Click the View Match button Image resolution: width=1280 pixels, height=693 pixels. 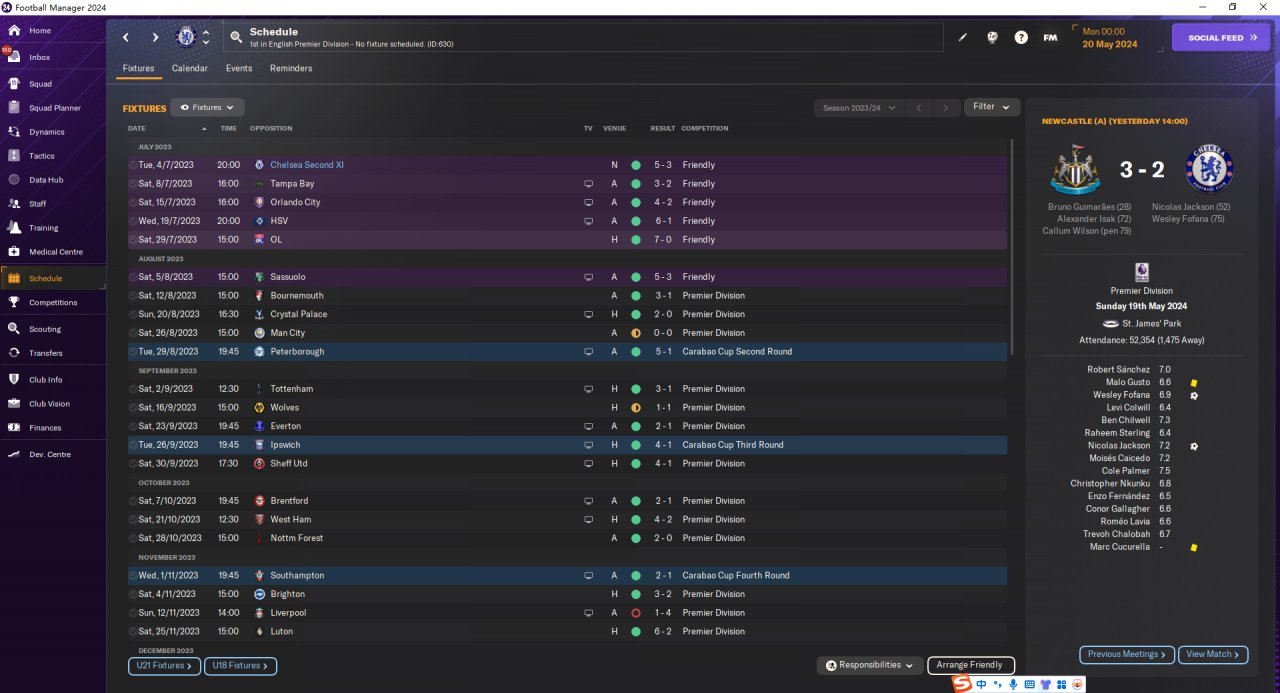[1213, 654]
